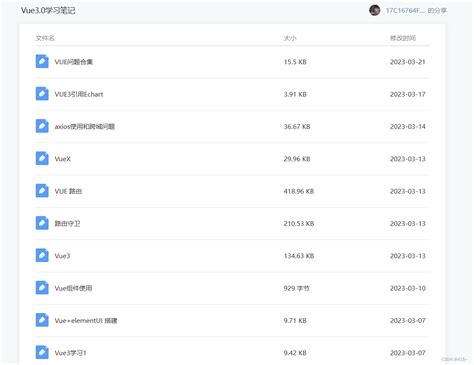Open the VUE问题合集 note
This screenshot has width=474, height=365.
pos(74,62)
